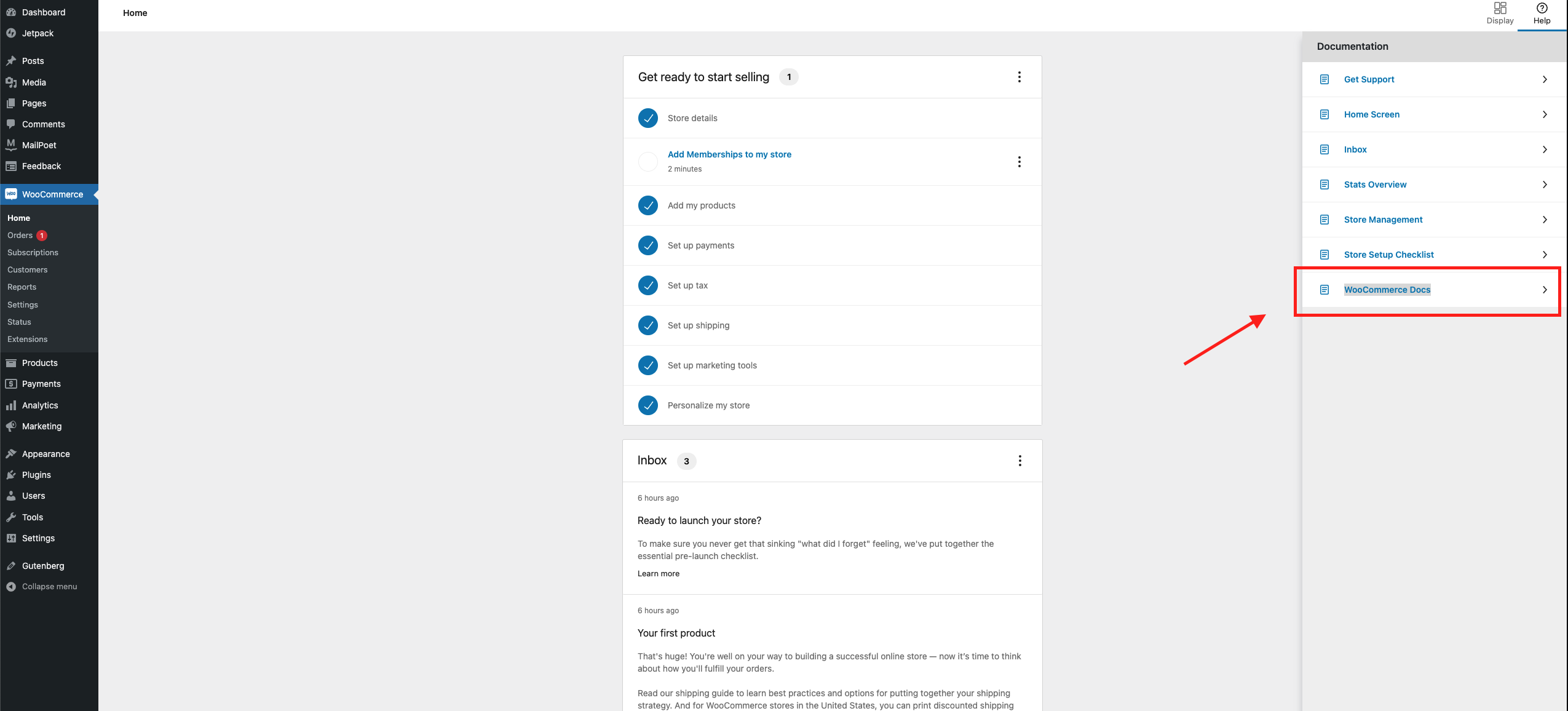This screenshot has height=711, width=1568.
Task: Click the MailPoet M icon
Action: pyautogui.click(x=11, y=145)
